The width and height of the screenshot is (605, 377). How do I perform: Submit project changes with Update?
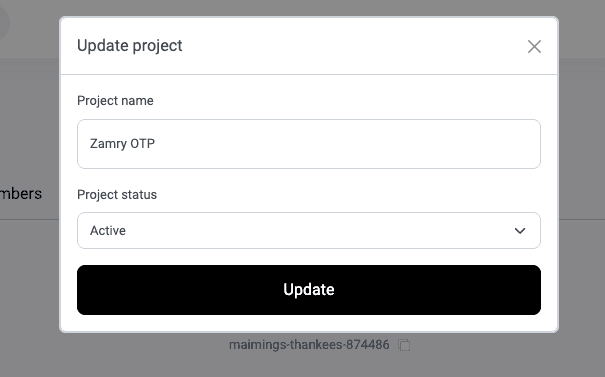(309, 290)
